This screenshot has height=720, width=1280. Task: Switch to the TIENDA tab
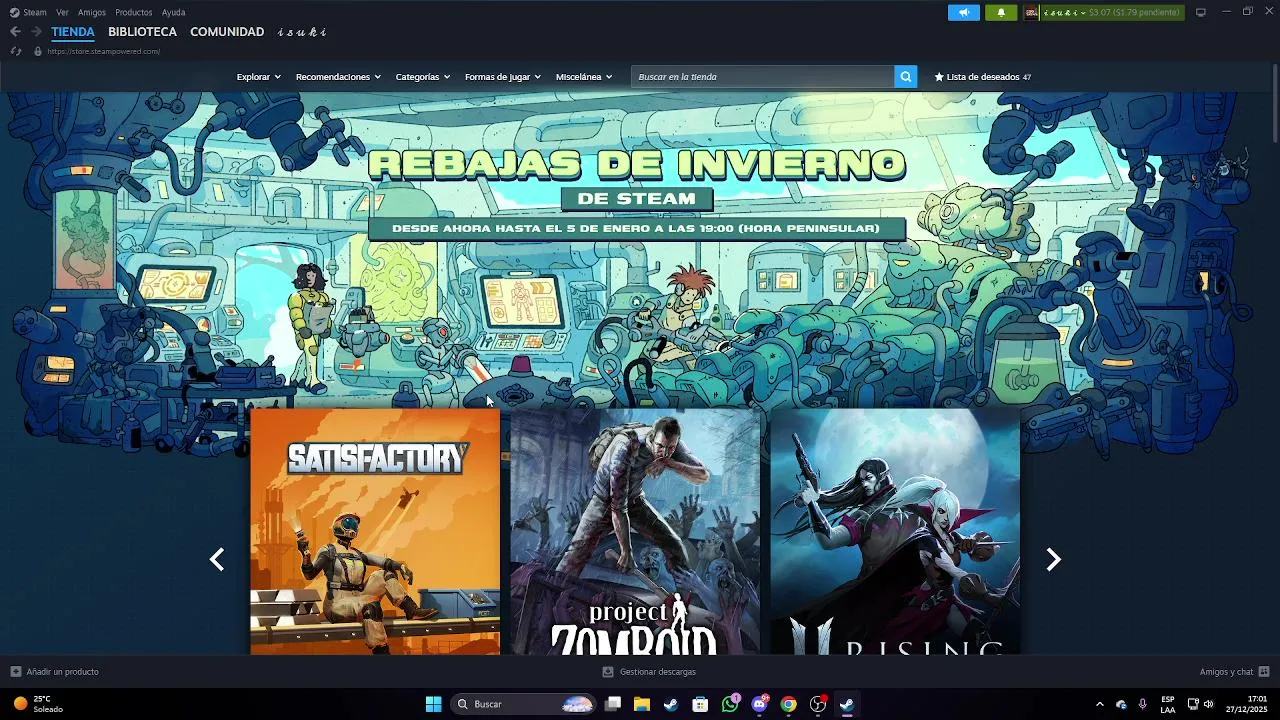tap(73, 32)
